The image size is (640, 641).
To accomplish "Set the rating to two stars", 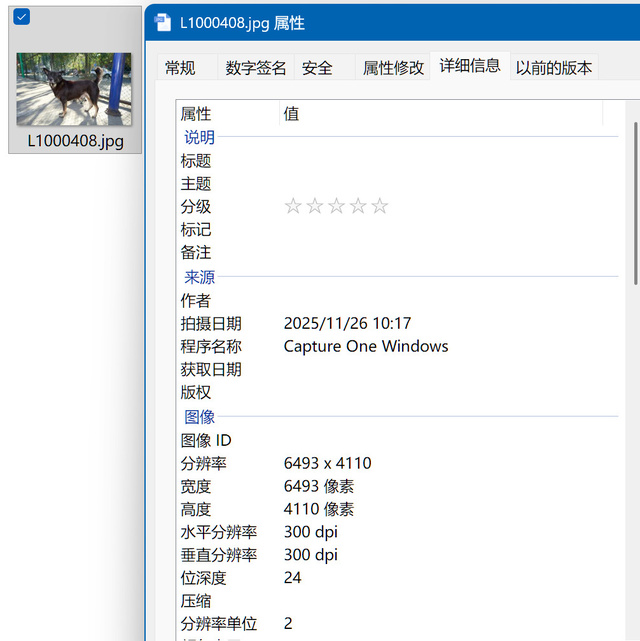I will pyautogui.click(x=315, y=207).
